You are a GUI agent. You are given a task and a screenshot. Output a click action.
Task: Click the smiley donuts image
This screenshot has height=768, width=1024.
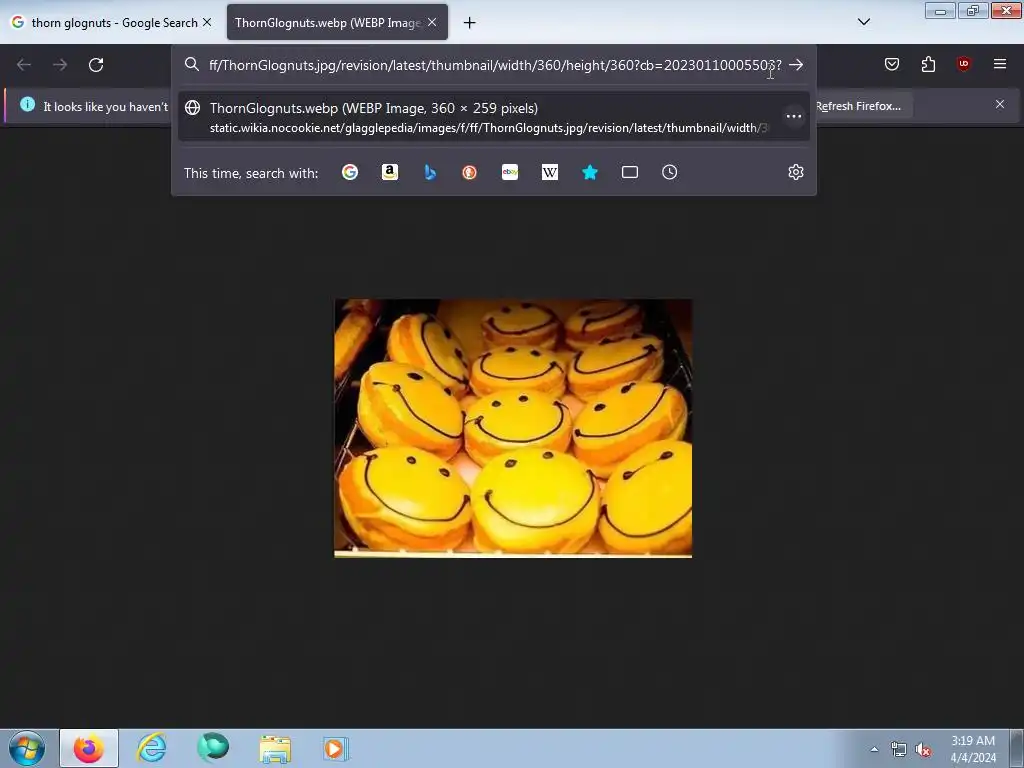(x=513, y=428)
